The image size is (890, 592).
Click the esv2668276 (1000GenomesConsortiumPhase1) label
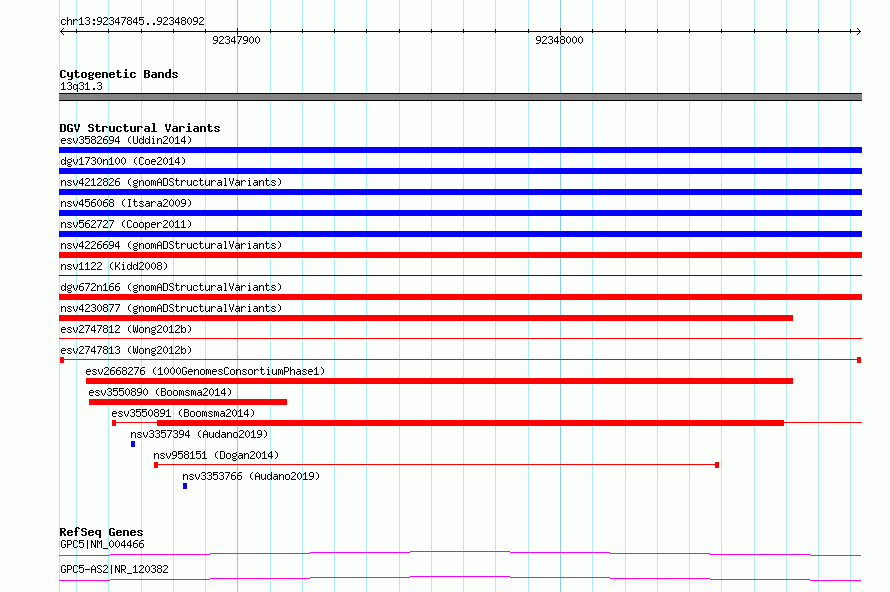pos(205,371)
